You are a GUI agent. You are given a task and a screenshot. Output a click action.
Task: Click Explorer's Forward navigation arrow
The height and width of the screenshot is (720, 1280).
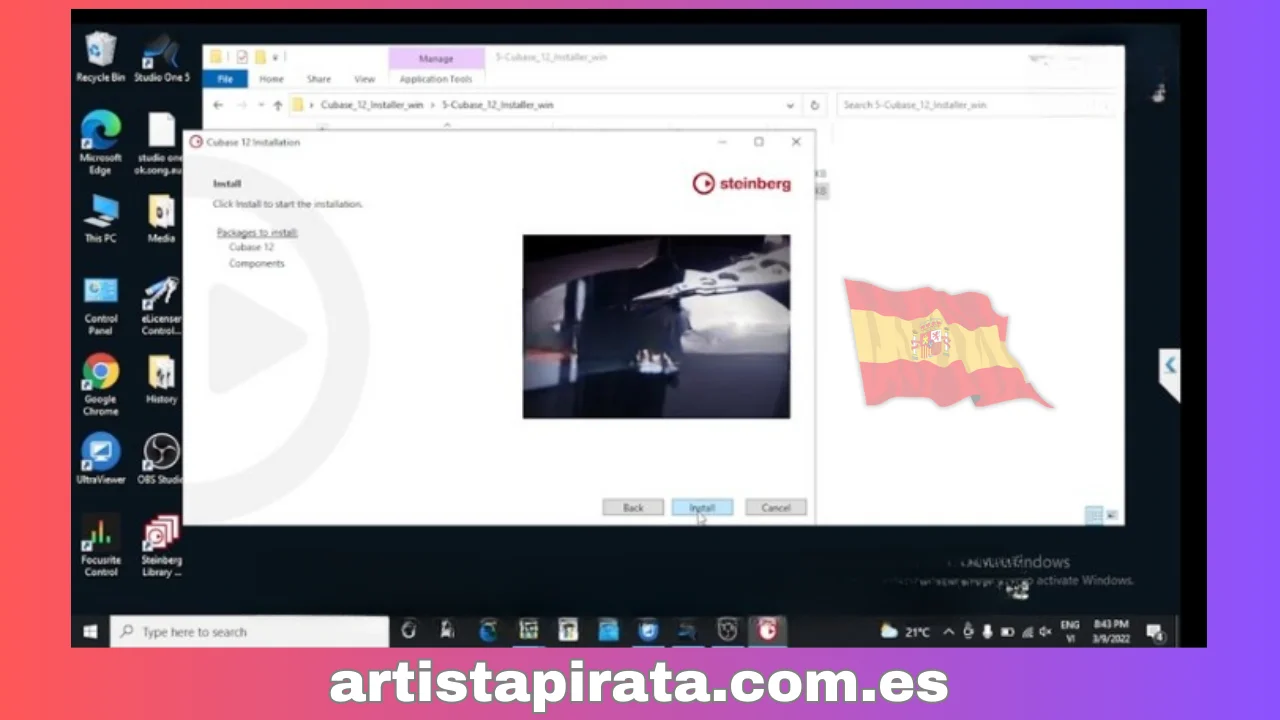(x=241, y=105)
